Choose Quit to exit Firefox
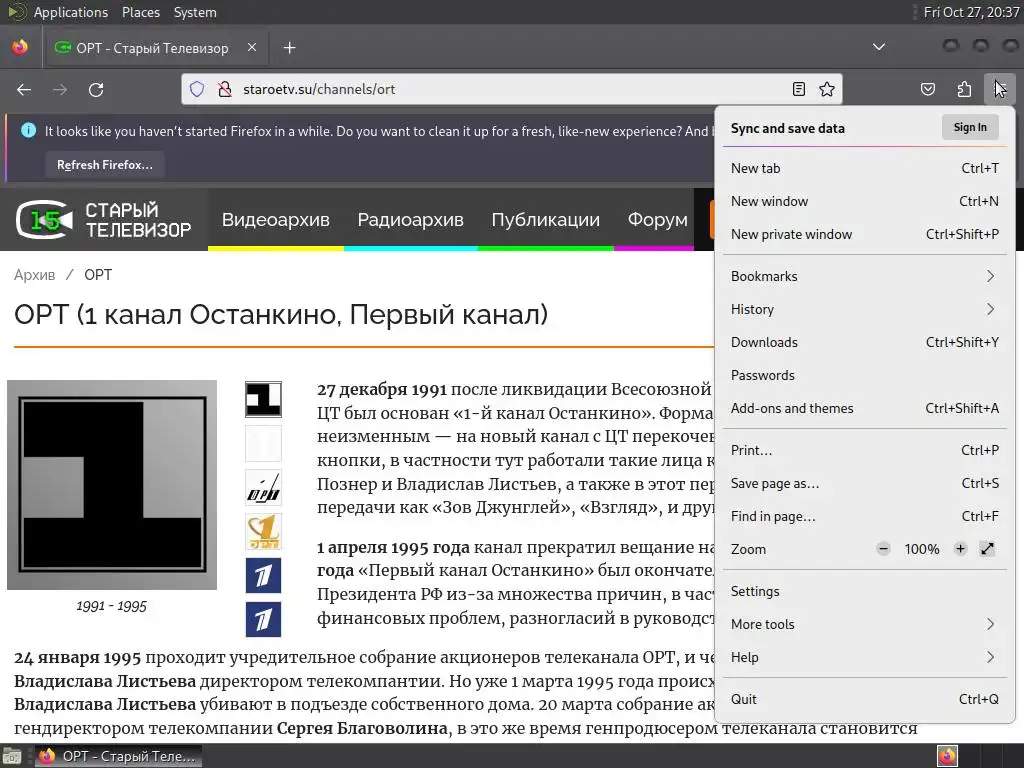 point(865,699)
